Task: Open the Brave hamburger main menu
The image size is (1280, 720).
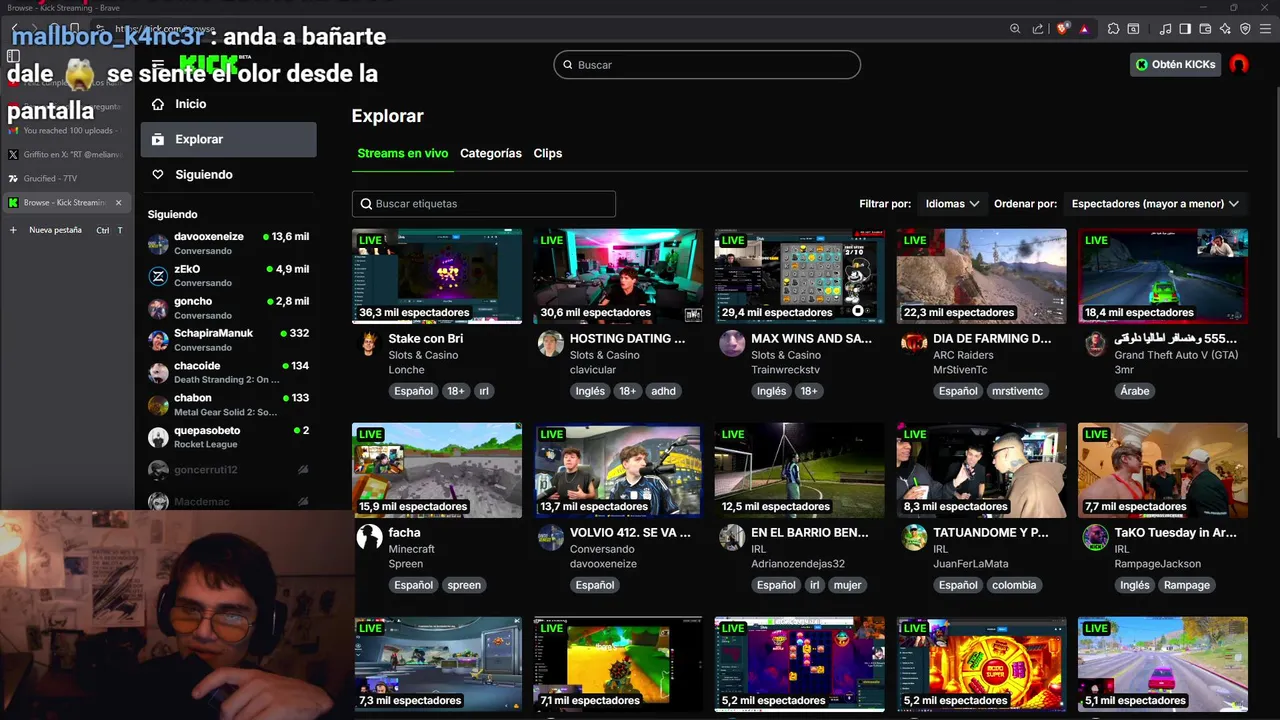Action: 1265,29
